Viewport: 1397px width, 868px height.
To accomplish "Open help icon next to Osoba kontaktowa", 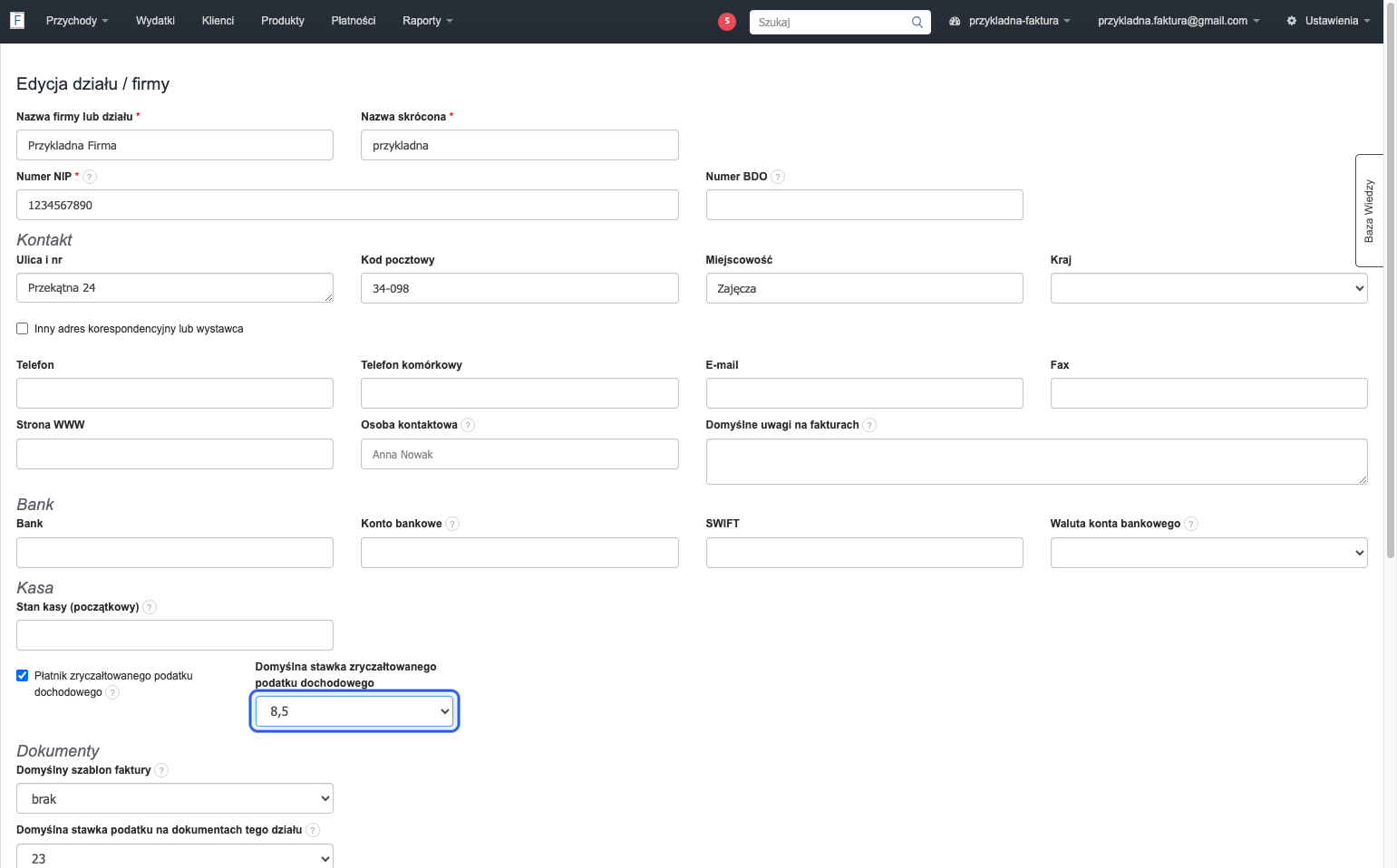I will 468,425.
